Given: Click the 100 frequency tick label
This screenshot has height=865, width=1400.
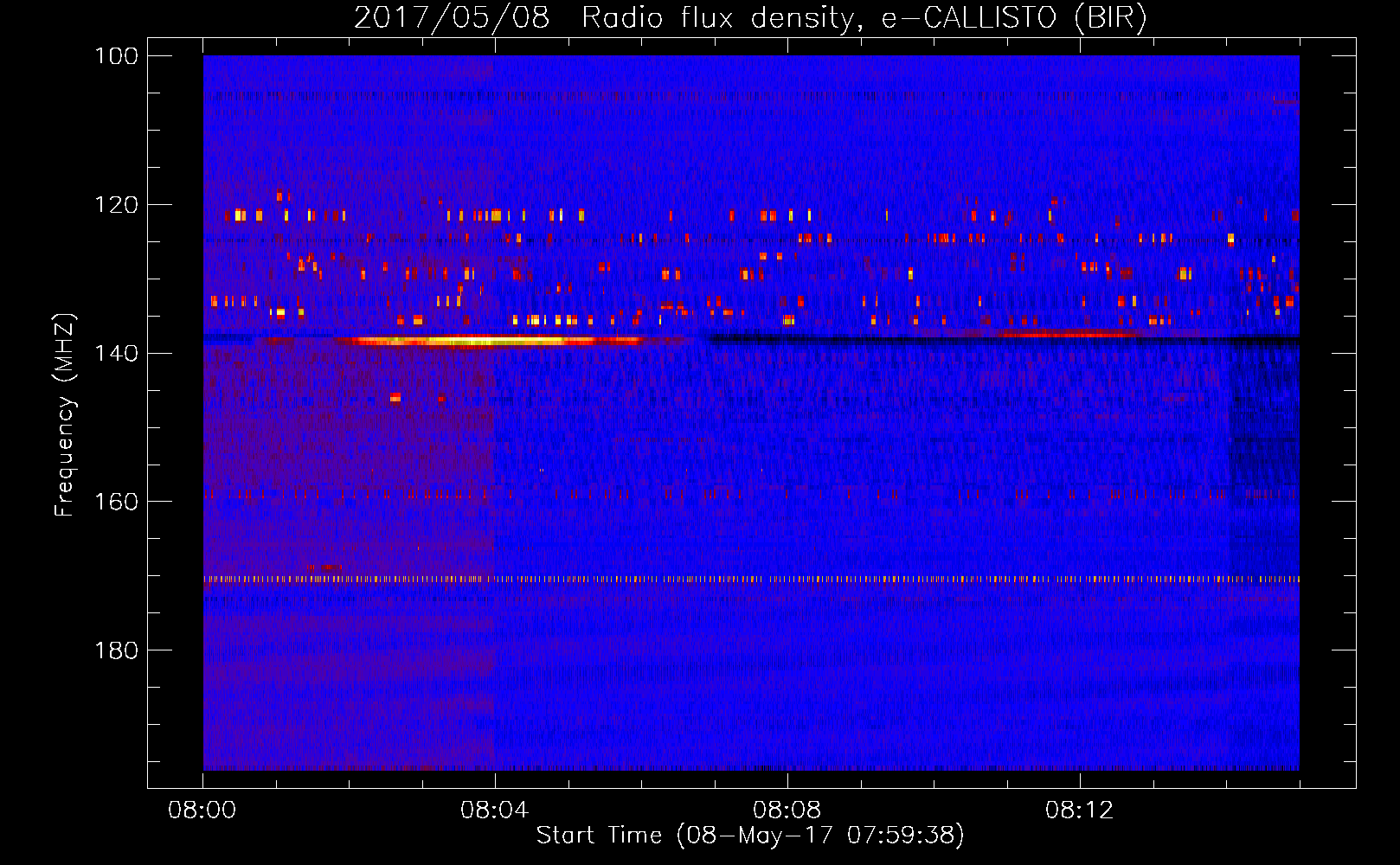Looking at the screenshot, I should (x=118, y=56).
